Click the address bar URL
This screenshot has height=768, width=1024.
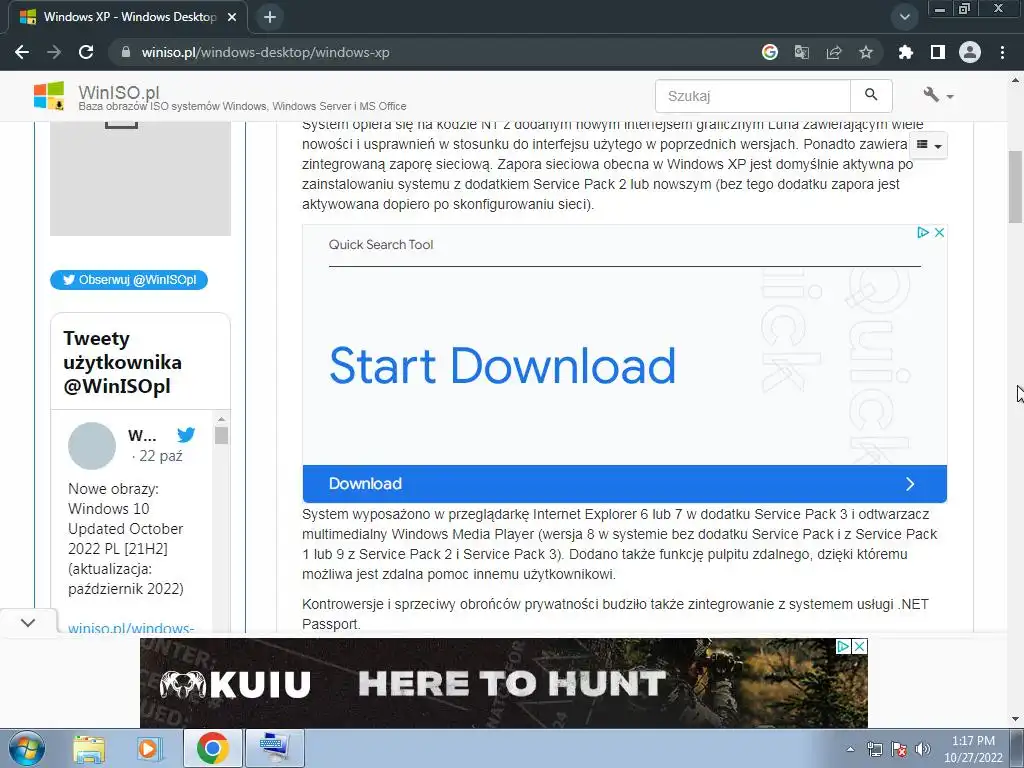[x=265, y=52]
